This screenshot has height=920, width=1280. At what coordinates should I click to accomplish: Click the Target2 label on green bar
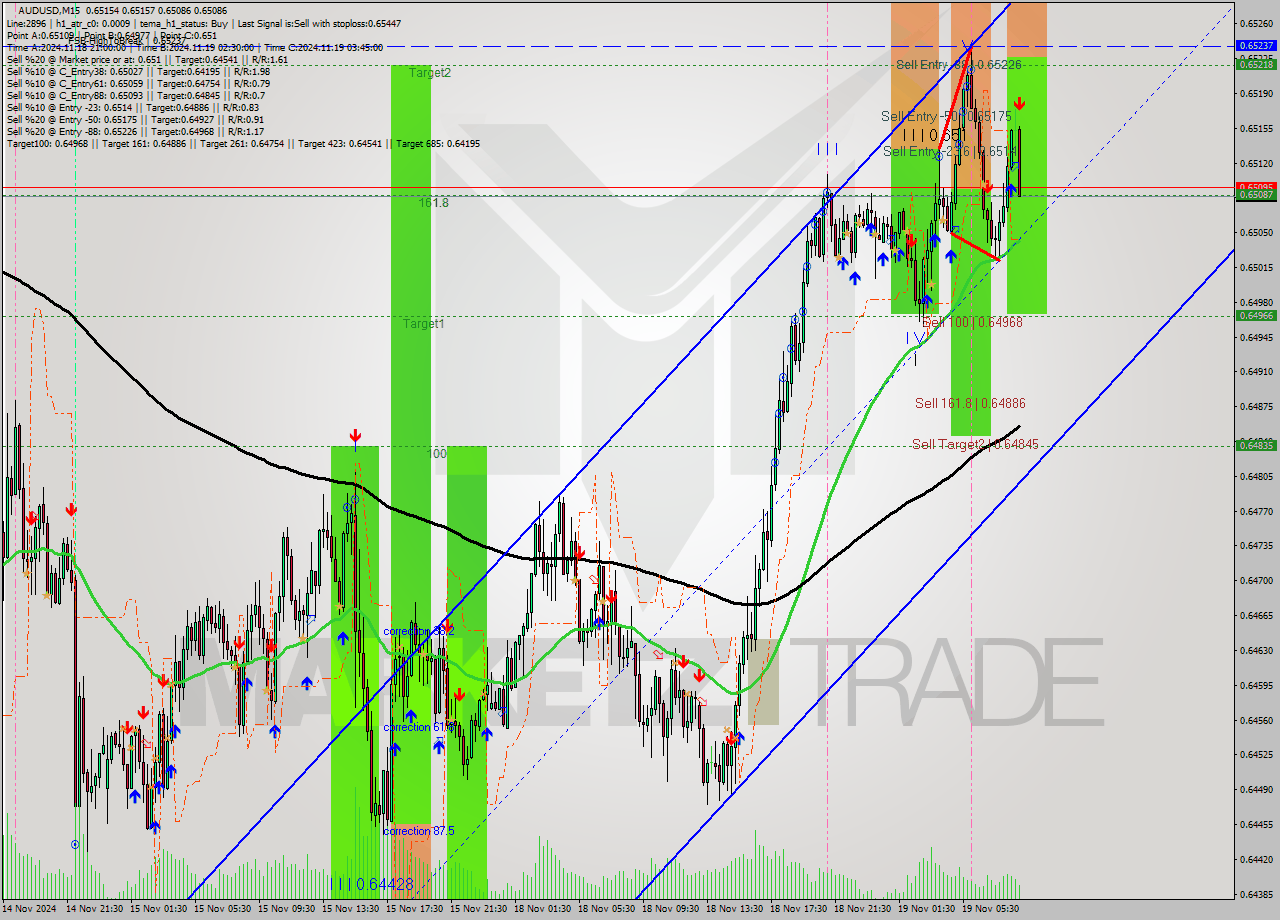[x=429, y=73]
